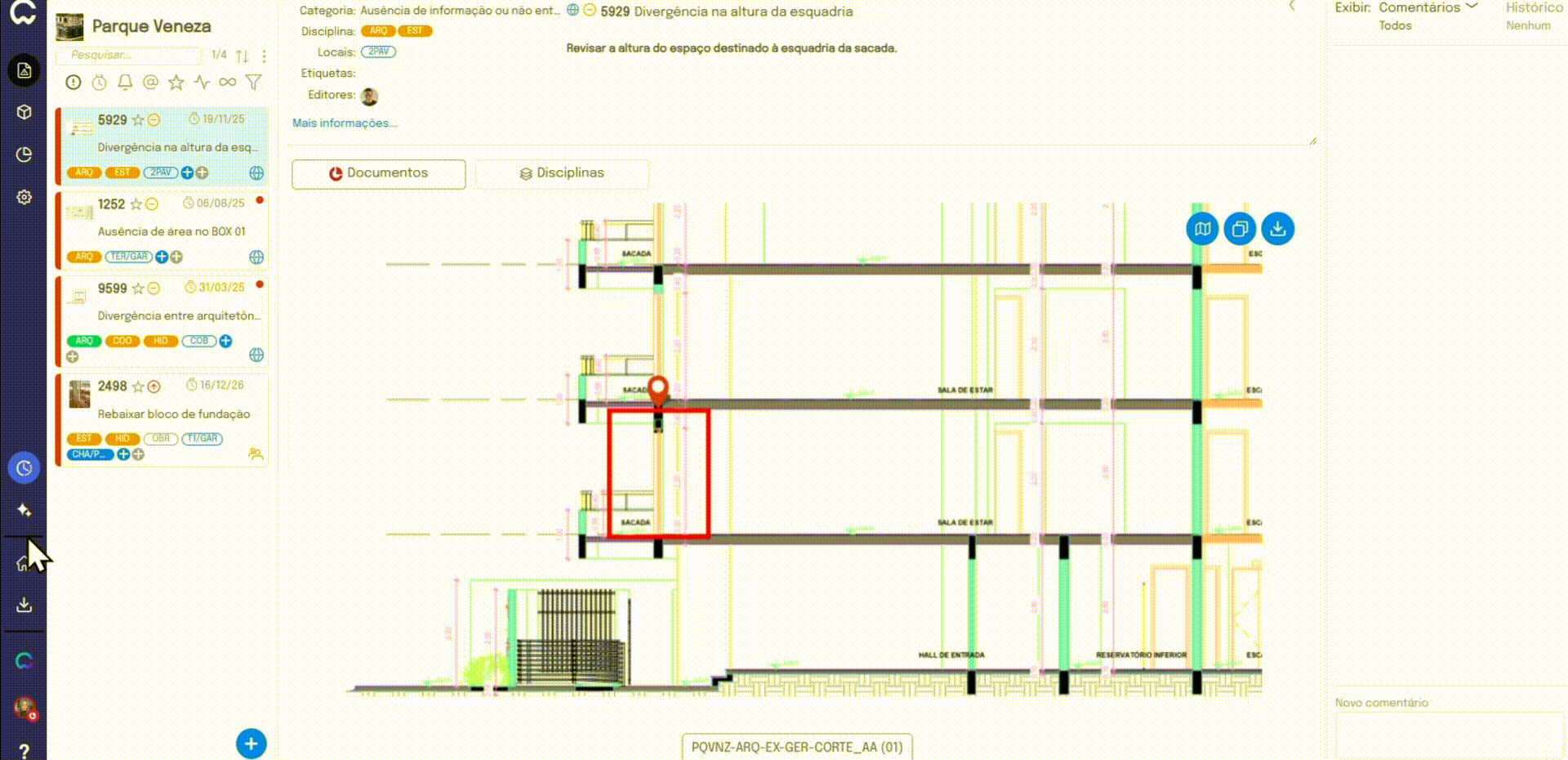The height and width of the screenshot is (760, 1568).
Task: Click the blue add issue plus button
Action: [251, 744]
